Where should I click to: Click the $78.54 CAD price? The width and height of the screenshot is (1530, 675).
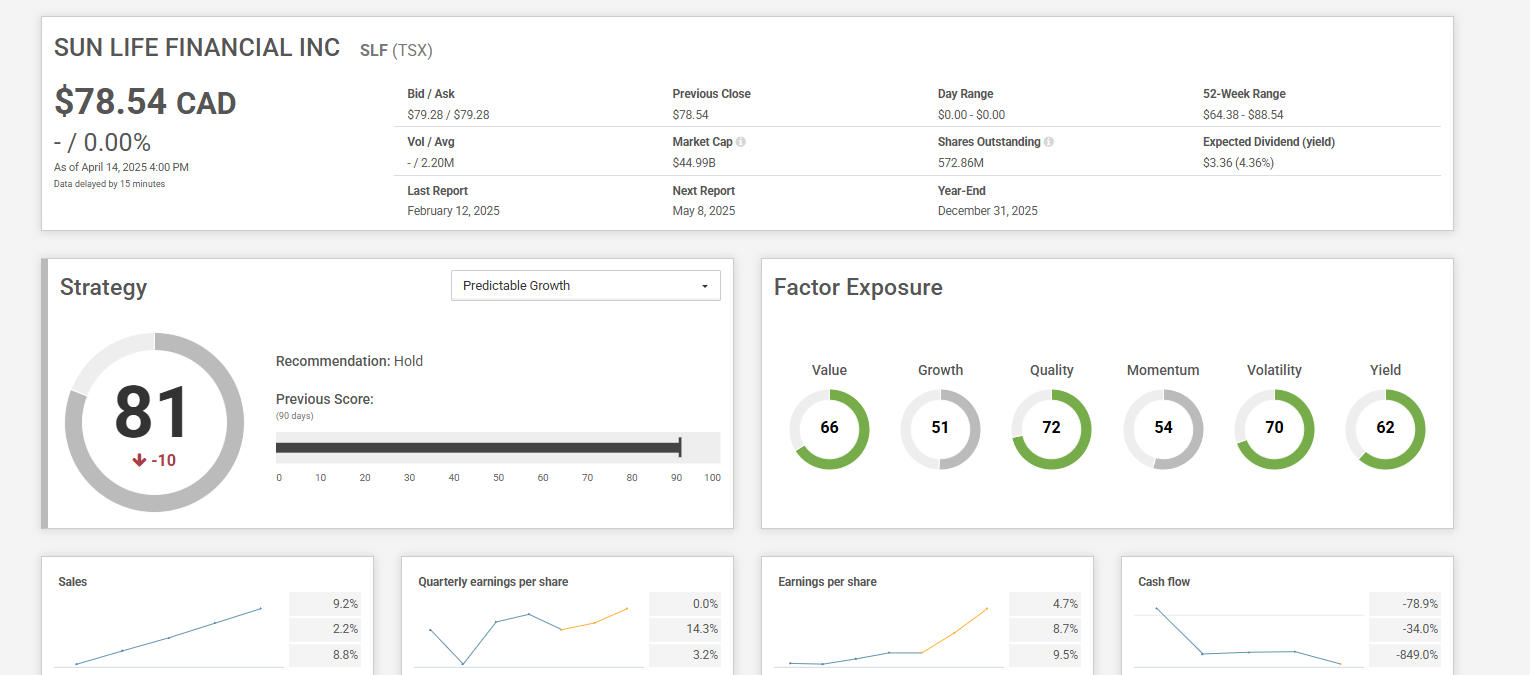(145, 102)
